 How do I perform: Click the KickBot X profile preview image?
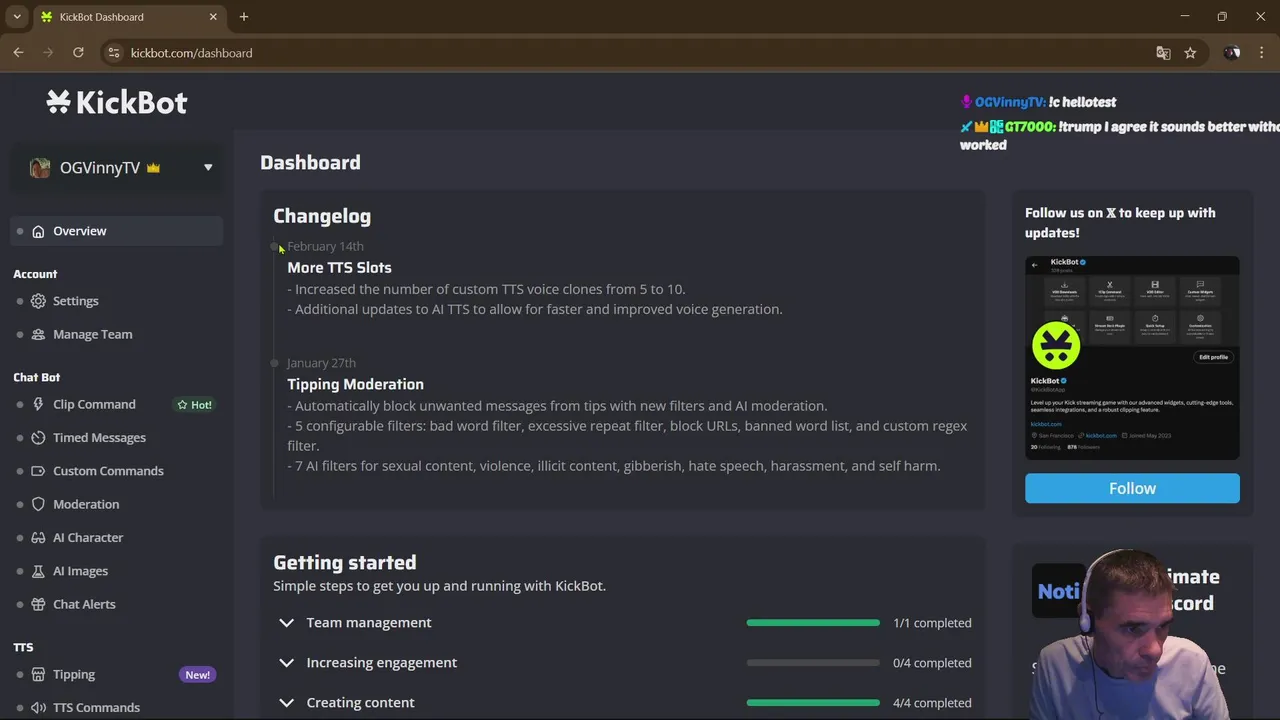coord(1132,358)
